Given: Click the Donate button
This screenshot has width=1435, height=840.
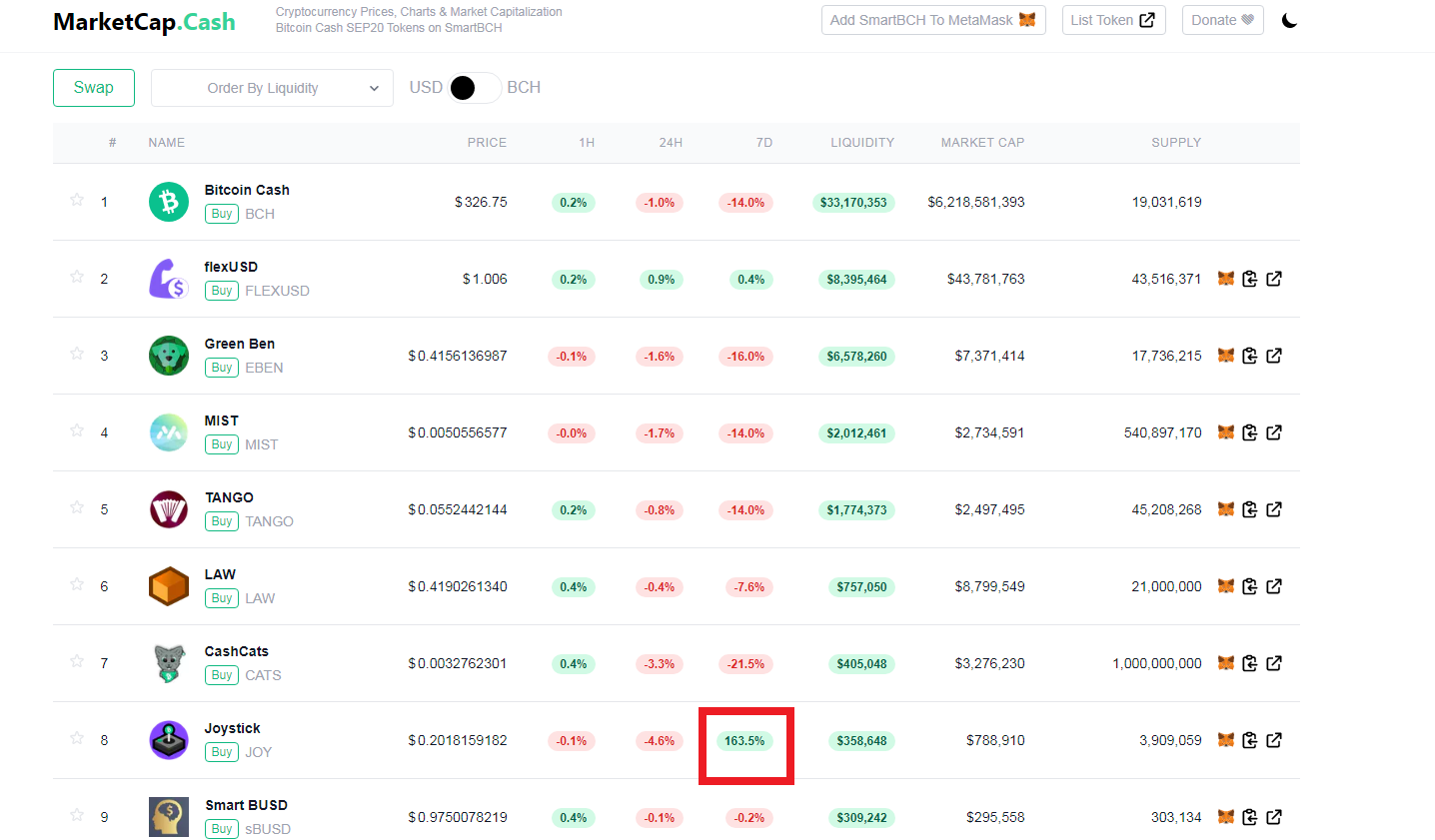Looking at the screenshot, I should (1223, 20).
